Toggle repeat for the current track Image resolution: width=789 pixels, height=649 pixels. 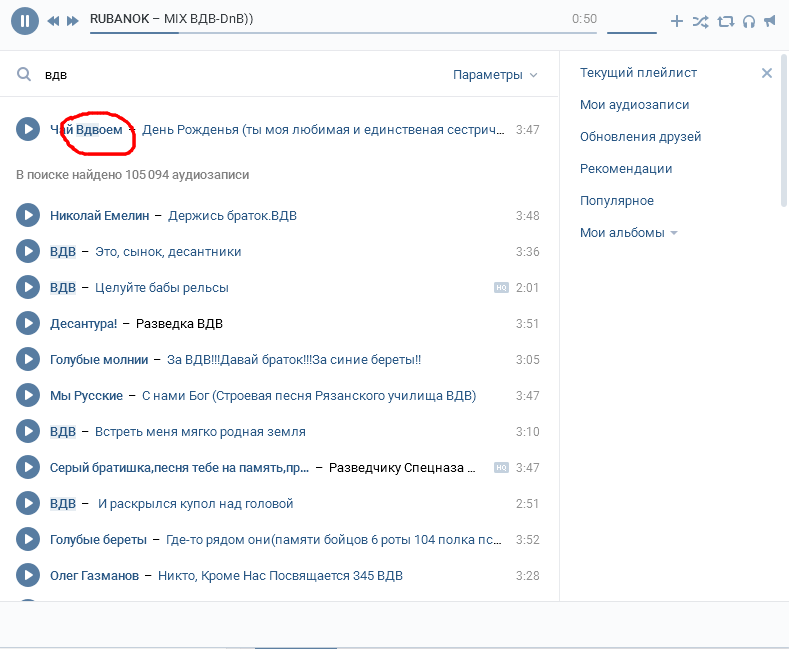point(726,20)
